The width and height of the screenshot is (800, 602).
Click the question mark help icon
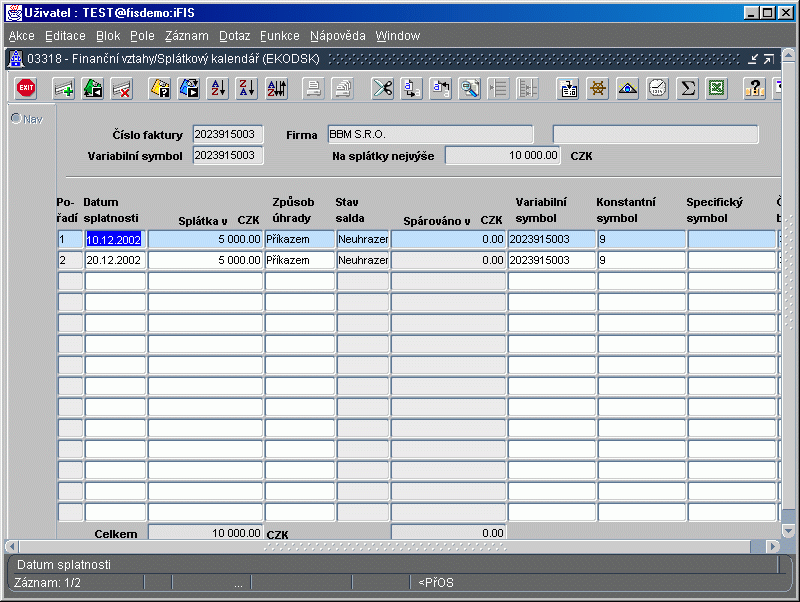tap(756, 88)
